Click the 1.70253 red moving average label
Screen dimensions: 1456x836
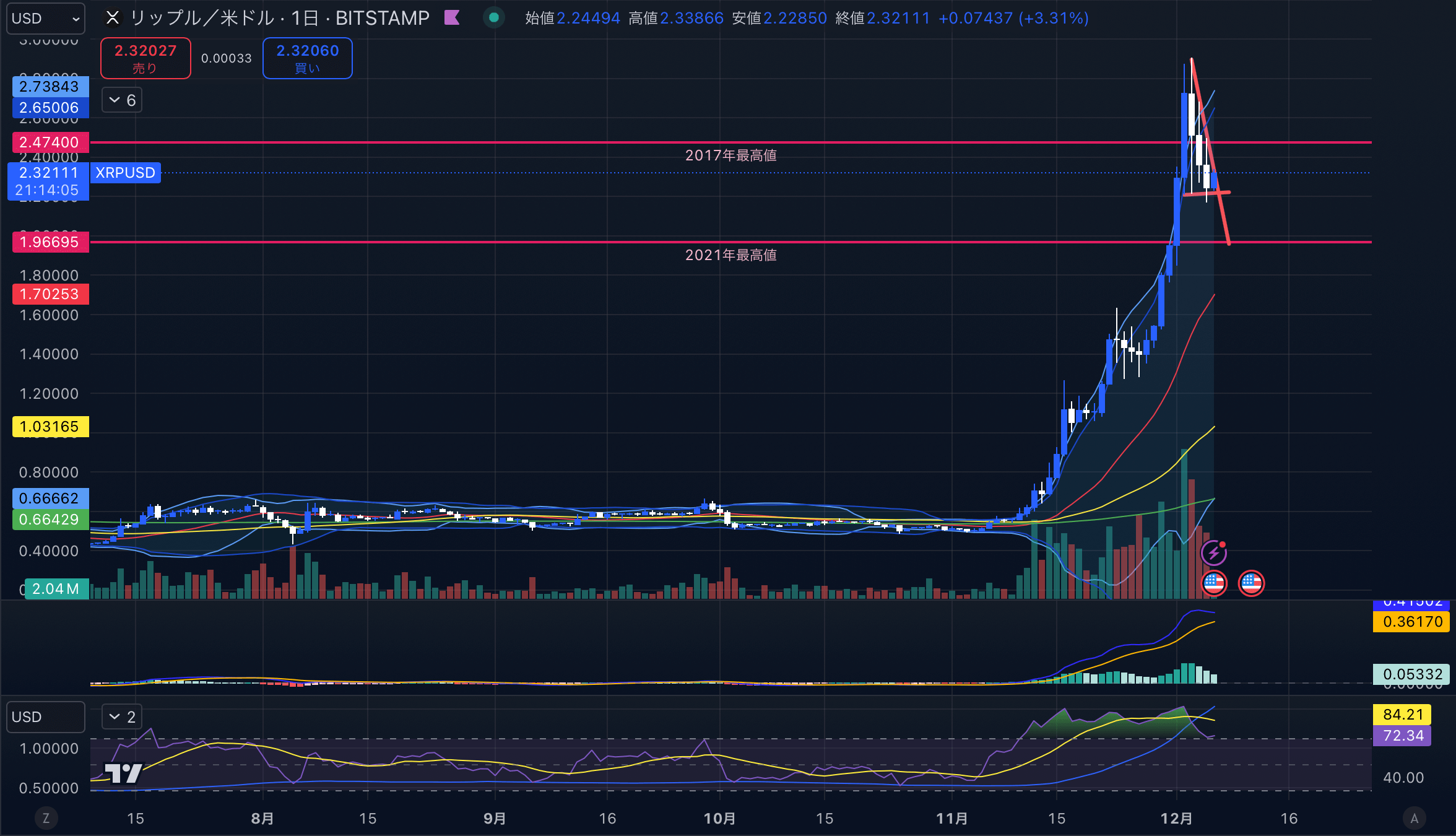pos(50,294)
